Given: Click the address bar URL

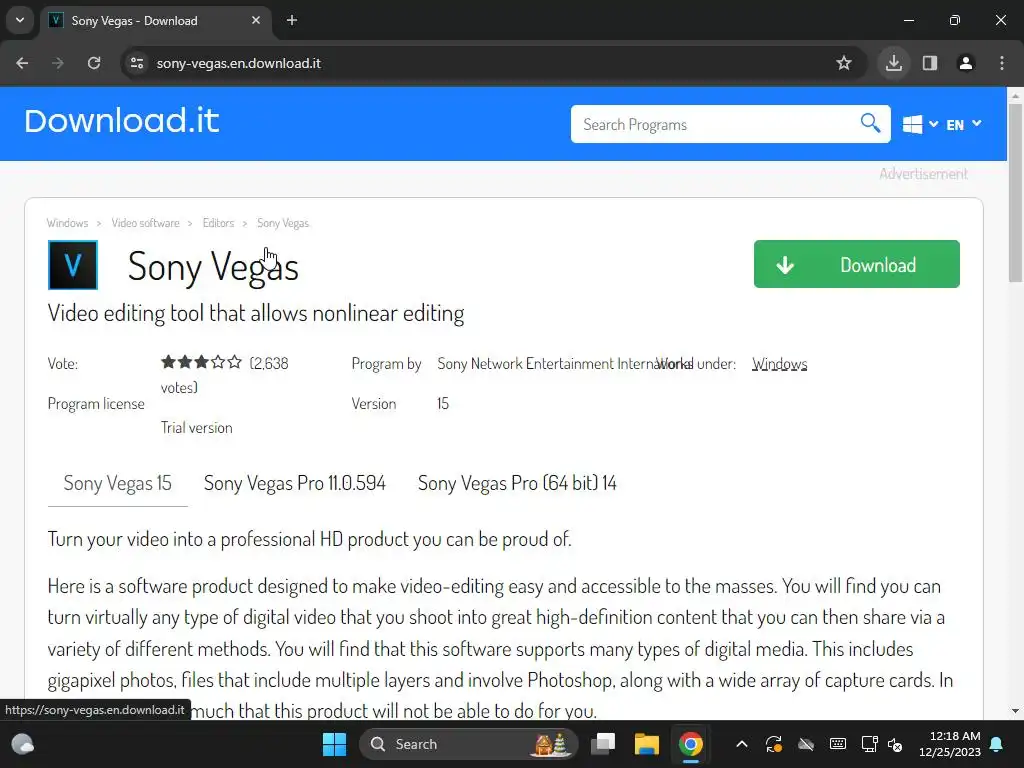Looking at the screenshot, I should [x=238, y=63].
